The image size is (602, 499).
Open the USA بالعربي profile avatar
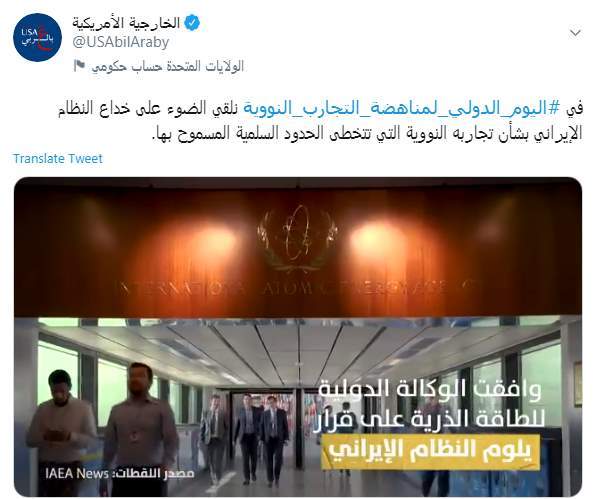tap(37, 37)
